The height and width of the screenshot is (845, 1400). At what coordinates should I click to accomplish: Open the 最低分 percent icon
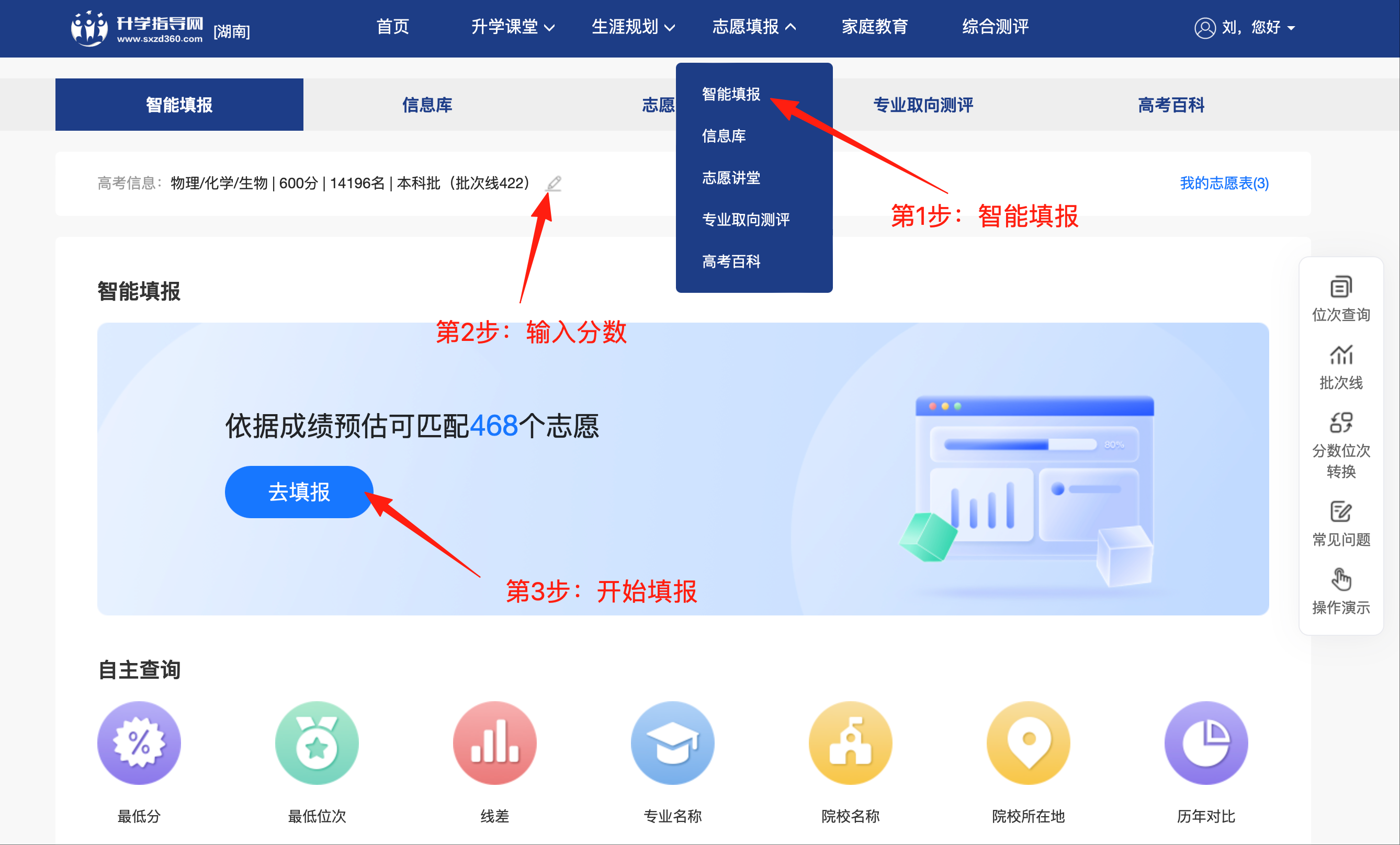click(139, 743)
